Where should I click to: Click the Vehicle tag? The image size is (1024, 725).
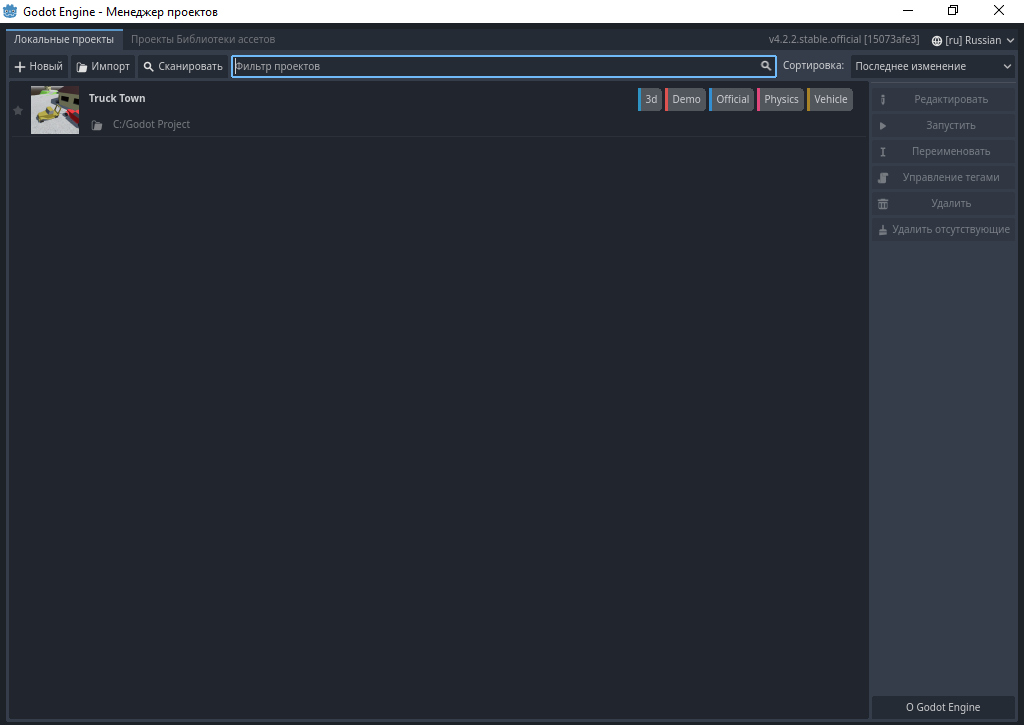pos(830,99)
